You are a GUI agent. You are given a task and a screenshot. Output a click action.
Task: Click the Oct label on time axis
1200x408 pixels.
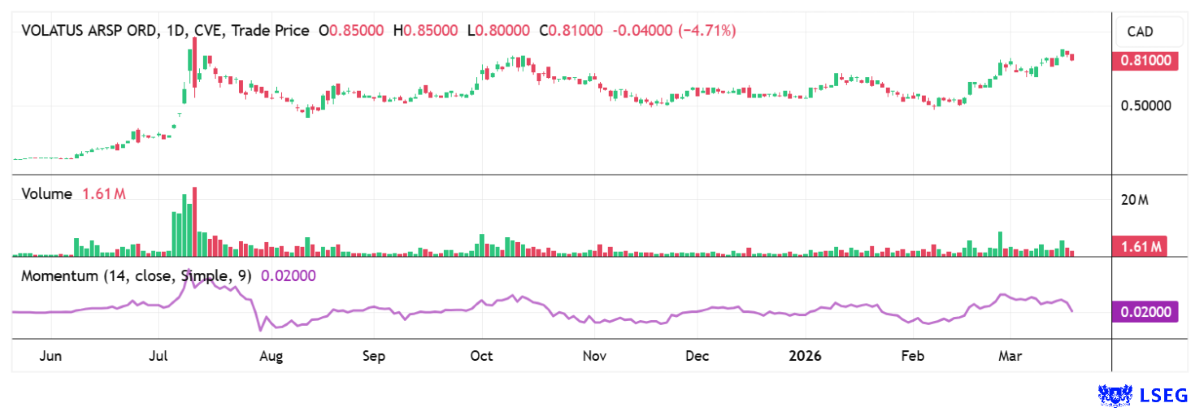tap(483, 356)
